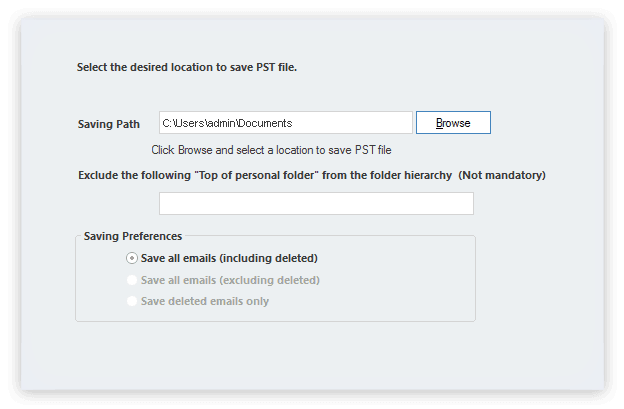This screenshot has height=409, width=624.
Task: Click the 'Saving Preferences' group title
Action: click(133, 237)
